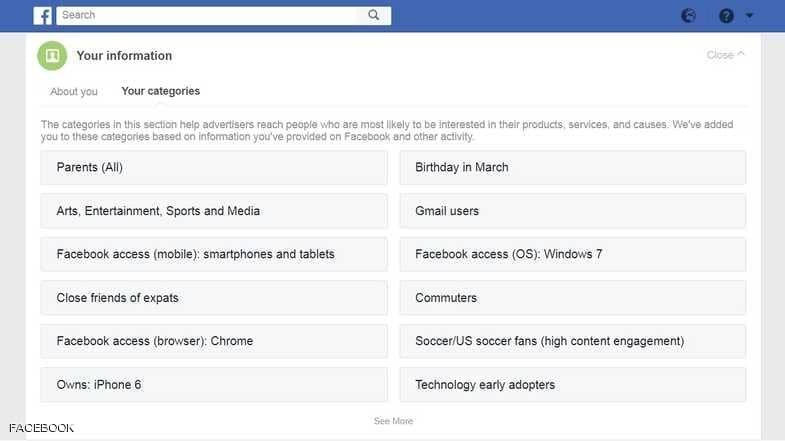Expand the list with See More
The image size is (785, 441).
click(393, 421)
